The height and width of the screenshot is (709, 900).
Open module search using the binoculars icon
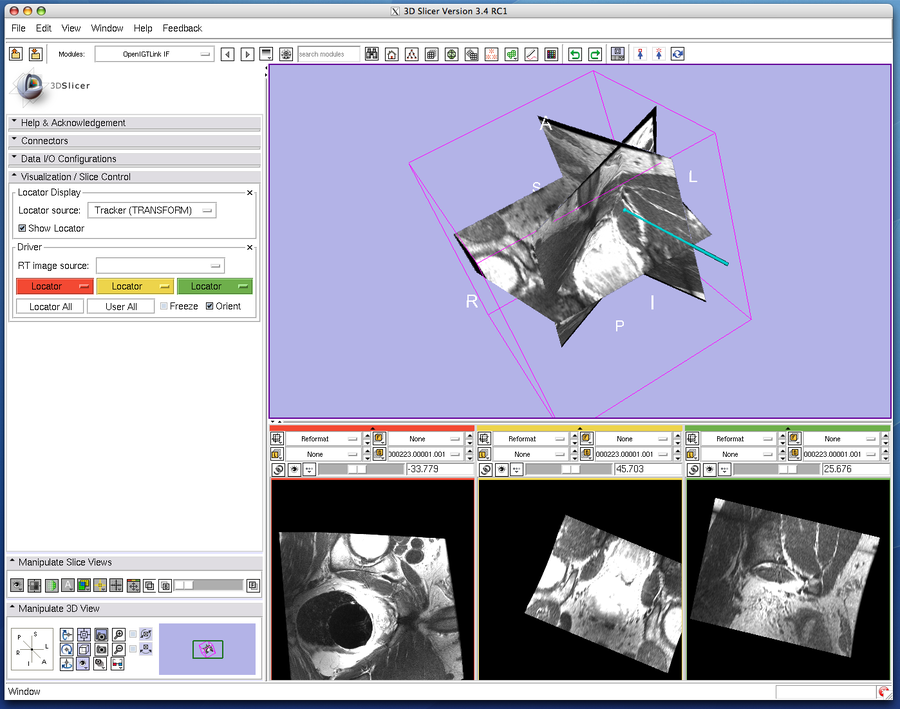coord(370,55)
